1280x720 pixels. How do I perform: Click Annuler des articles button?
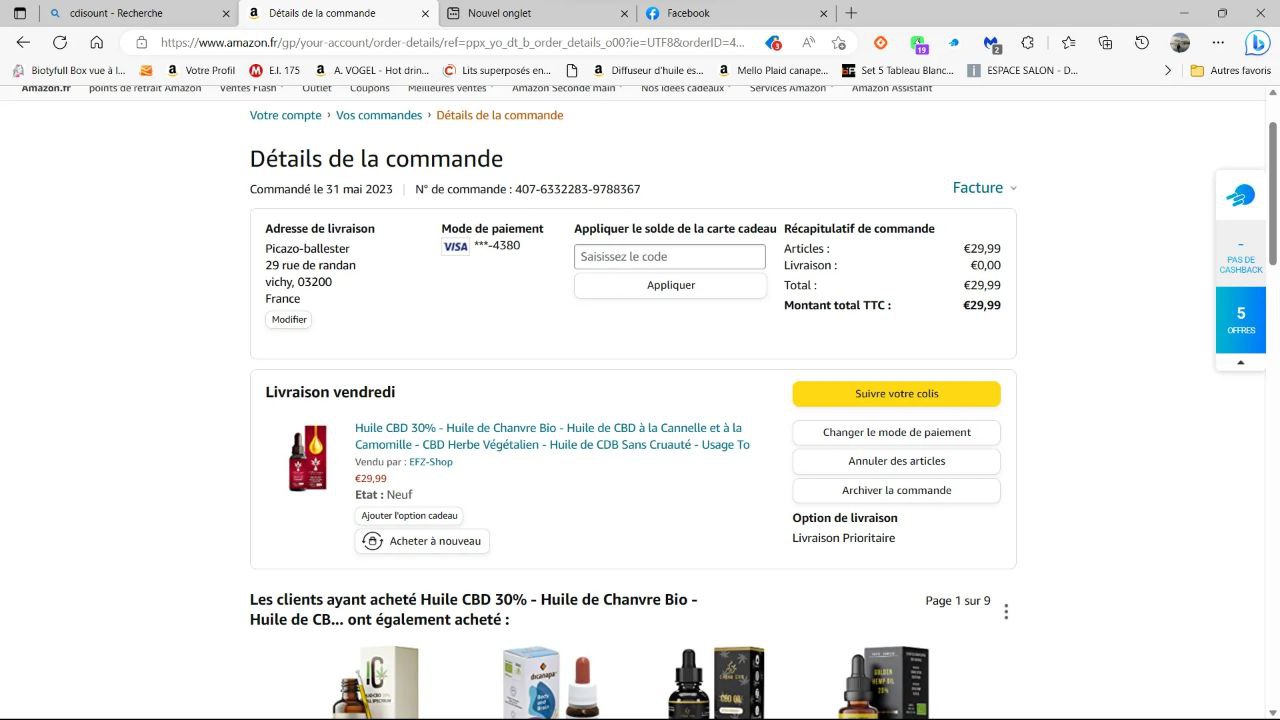[897, 462]
